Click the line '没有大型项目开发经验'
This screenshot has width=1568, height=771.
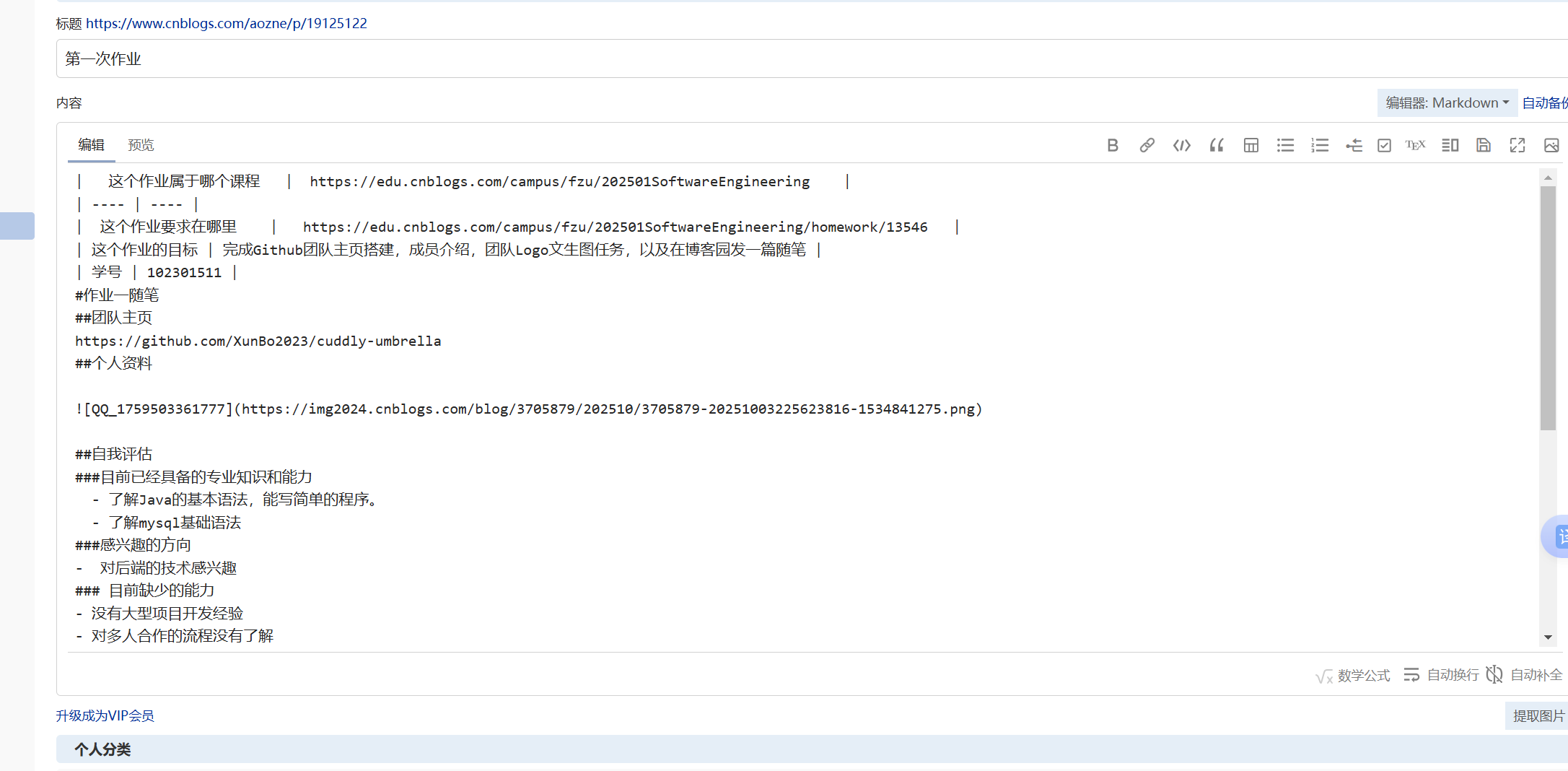coord(159,614)
